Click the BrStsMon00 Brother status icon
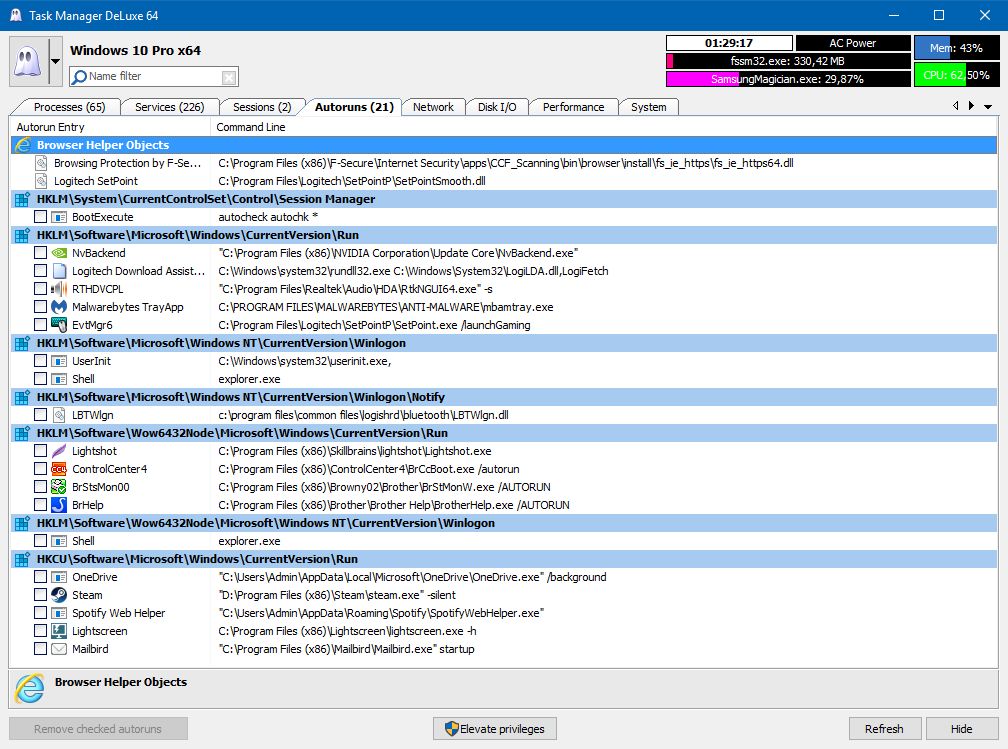This screenshot has width=1008, height=749. (x=59, y=487)
